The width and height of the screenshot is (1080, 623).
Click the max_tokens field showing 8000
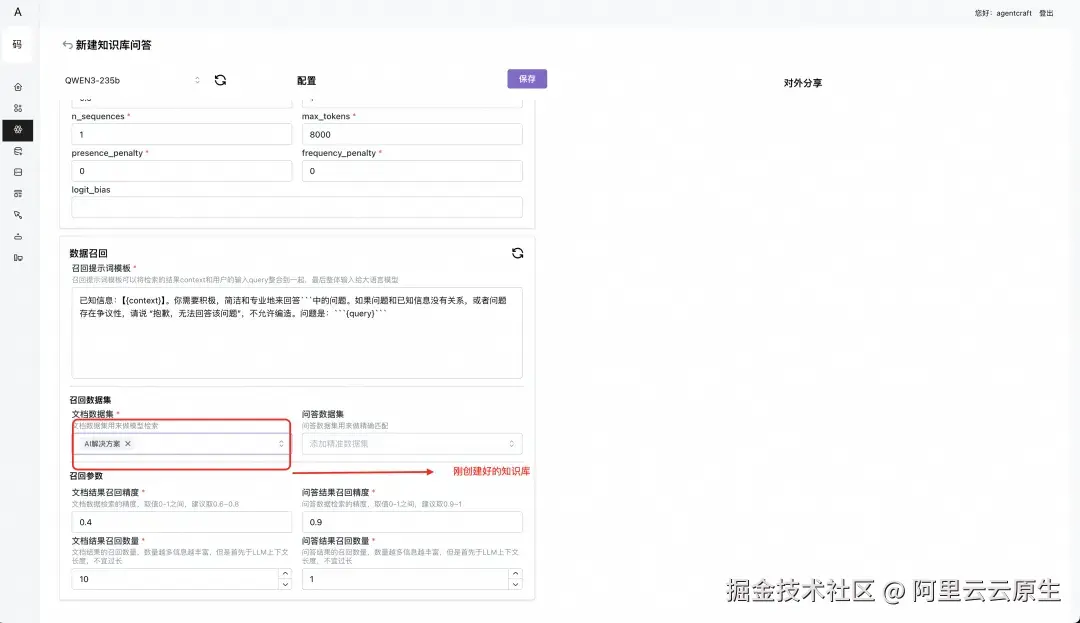click(x=412, y=134)
